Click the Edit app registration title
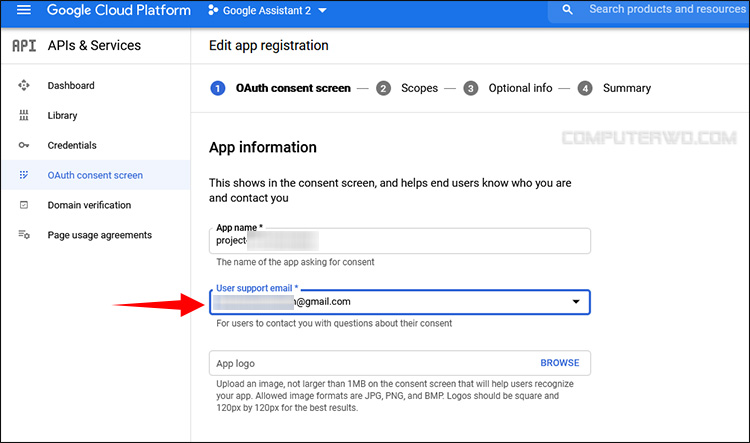 269,45
